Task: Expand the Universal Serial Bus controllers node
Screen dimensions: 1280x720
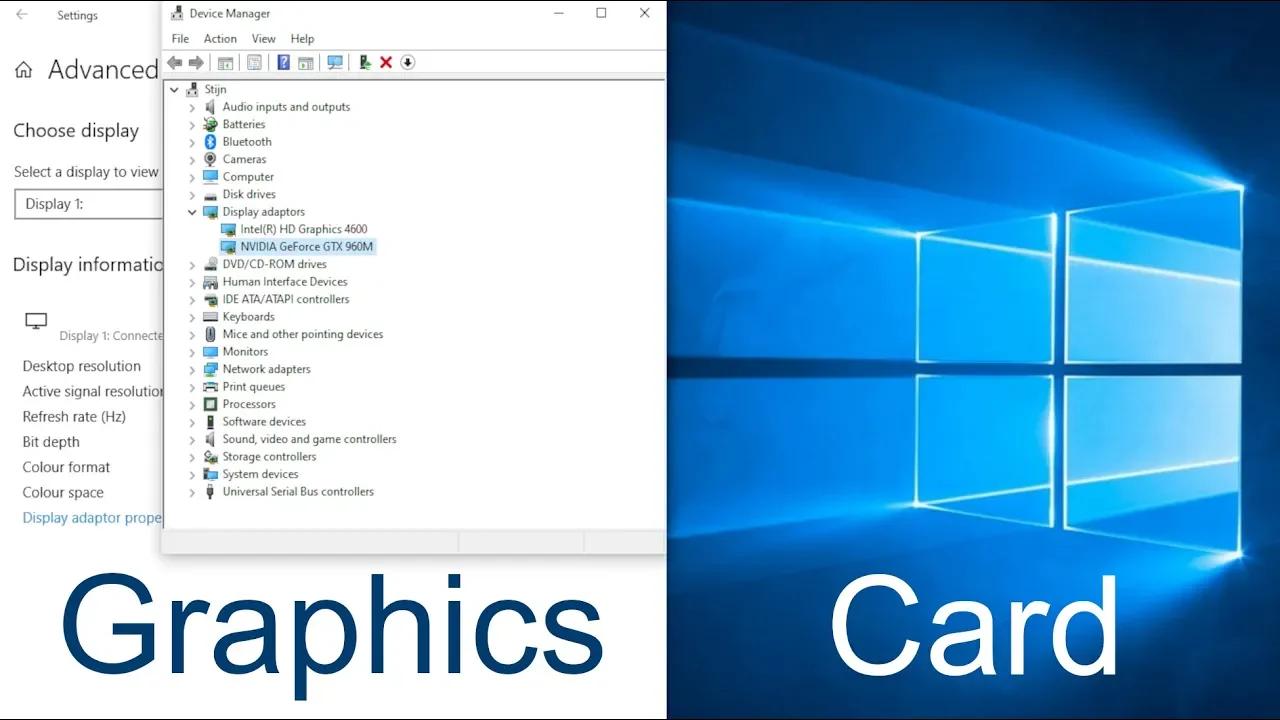Action: pyautogui.click(x=192, y=491)
